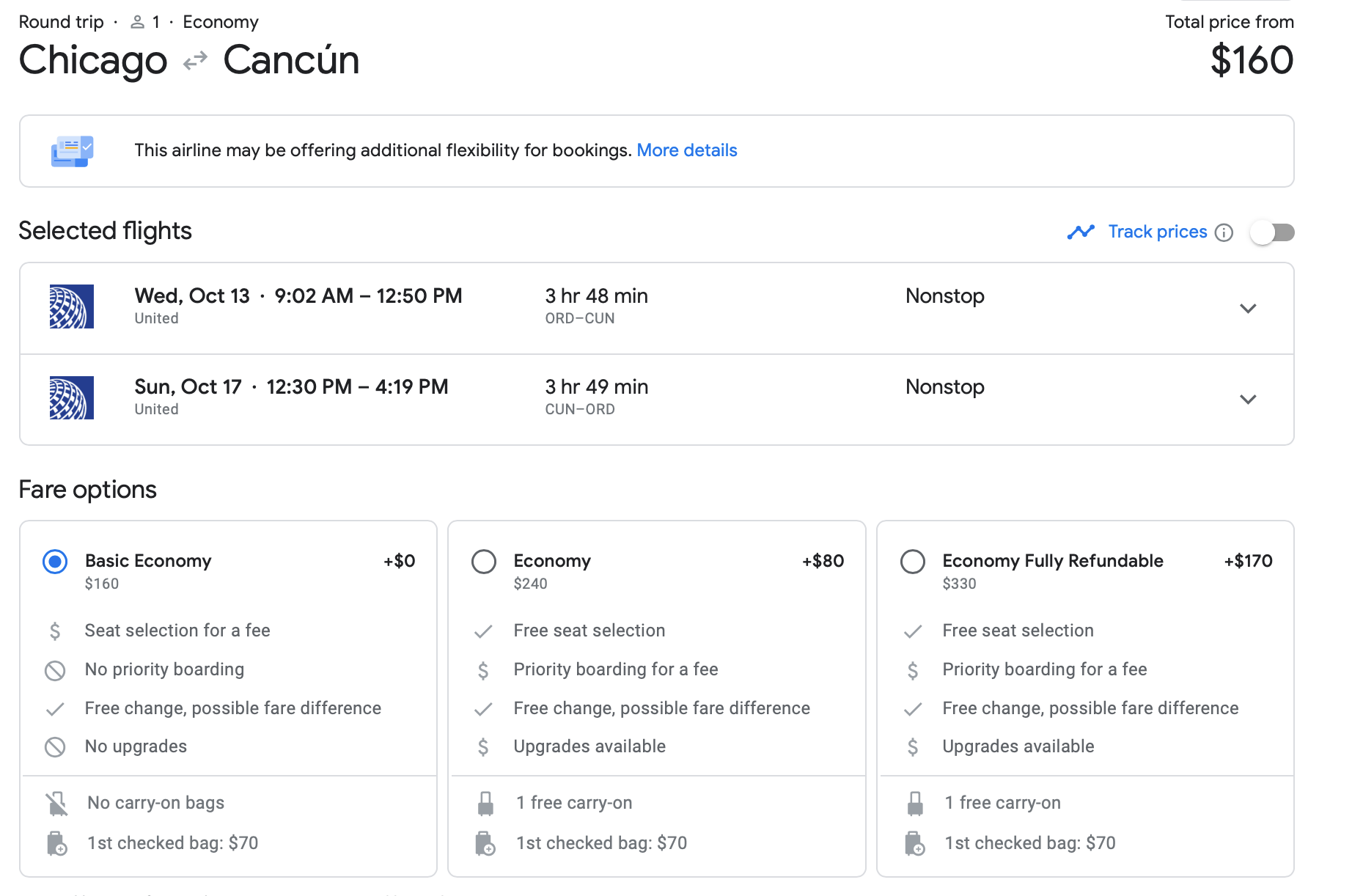Screen dimensions: 1352x896
Task: Choose Economy Fully Refundable radio button
Action: pos(913,562)
